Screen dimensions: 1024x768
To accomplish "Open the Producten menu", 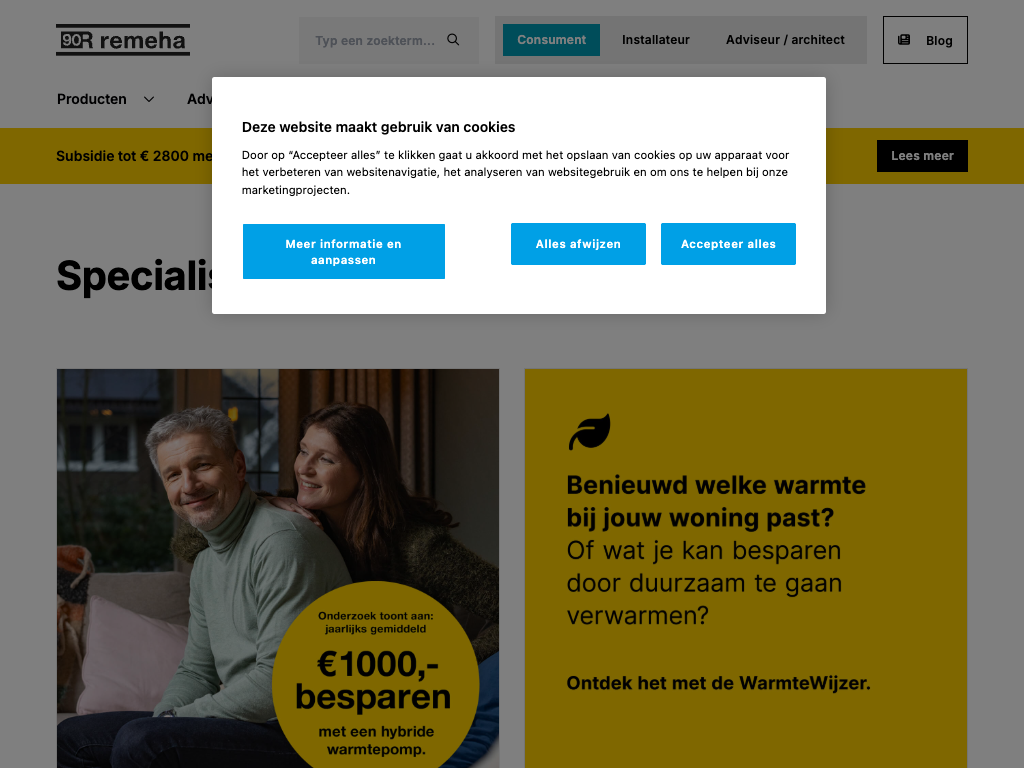I will coord(91,99).
